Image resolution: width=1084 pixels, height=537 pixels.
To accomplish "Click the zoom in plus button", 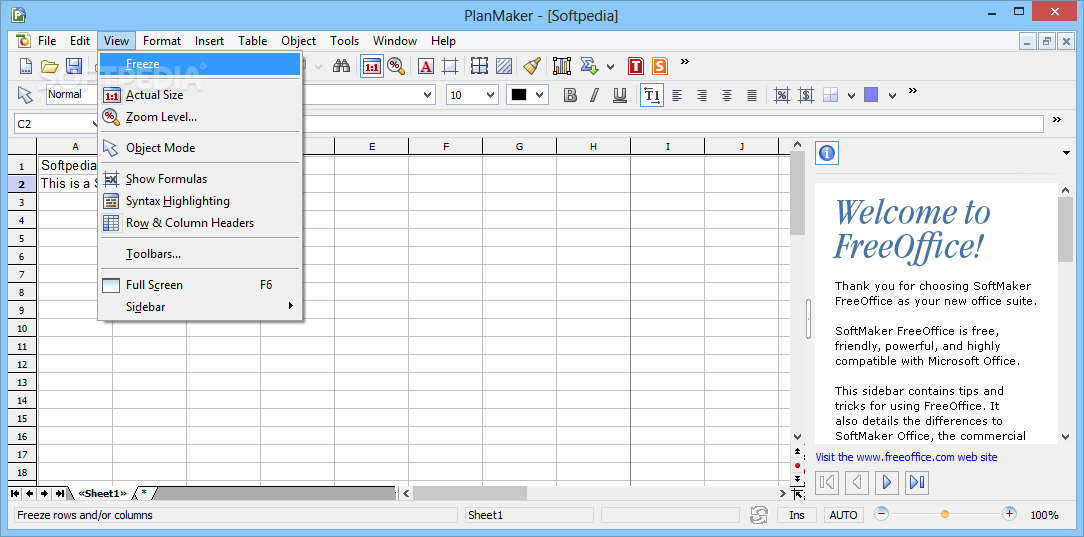I will [1009, 514].
